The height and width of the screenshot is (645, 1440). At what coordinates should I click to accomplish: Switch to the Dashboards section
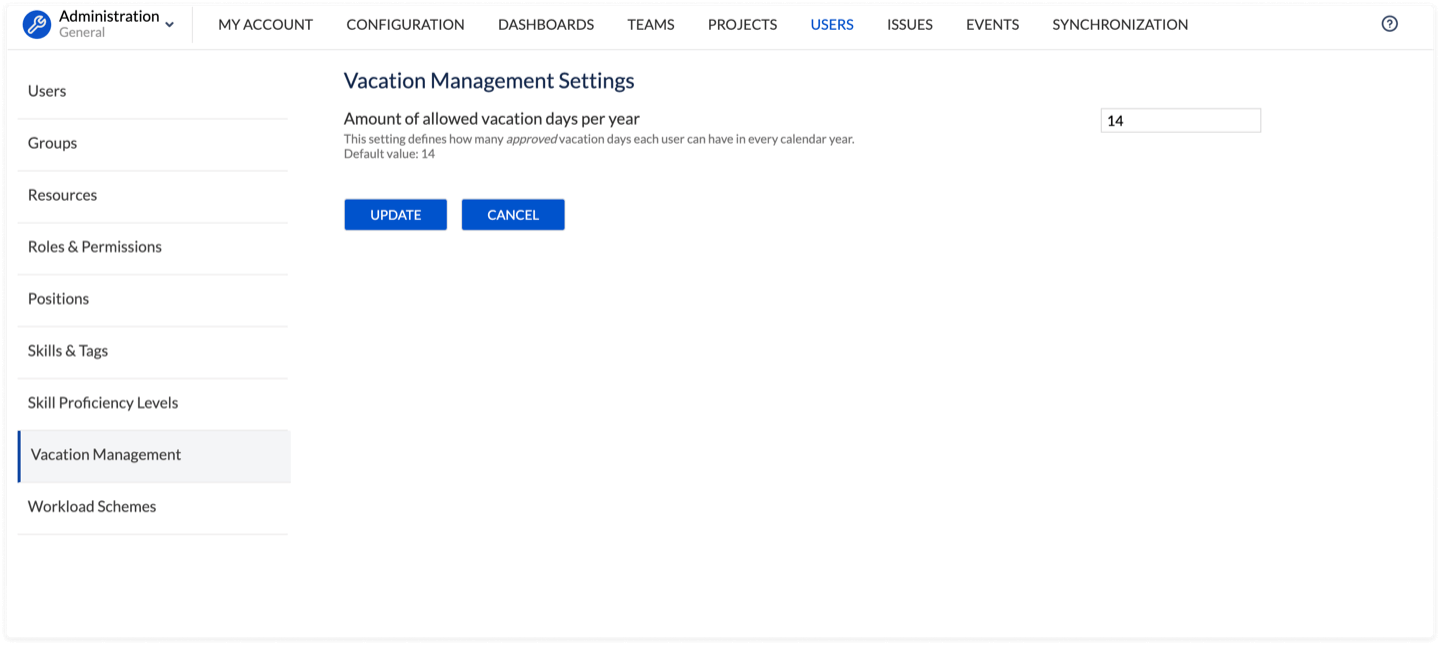545,25
